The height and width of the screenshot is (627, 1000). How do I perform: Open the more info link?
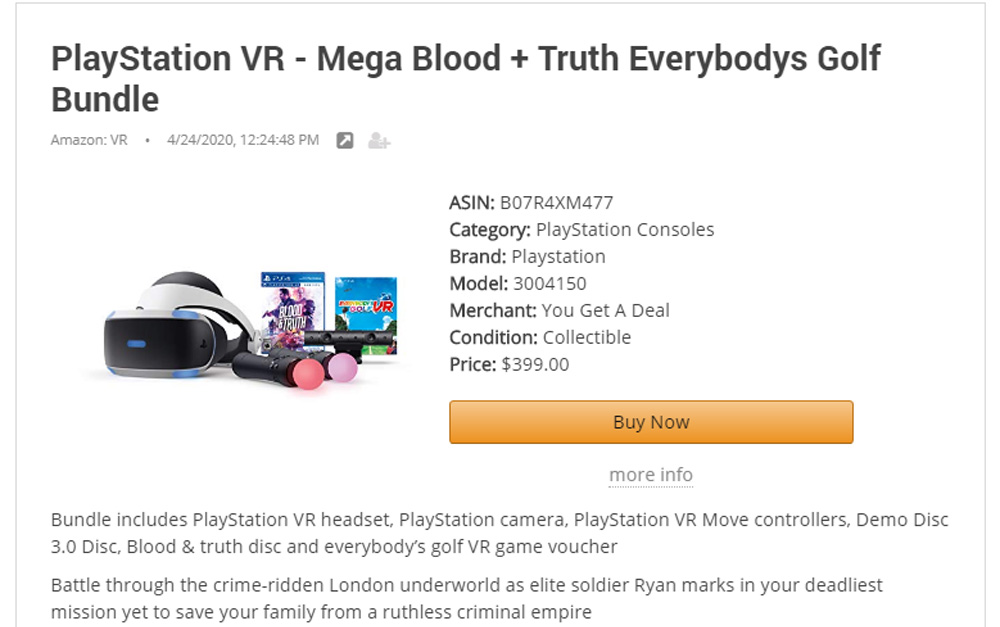tap(651, 475)
